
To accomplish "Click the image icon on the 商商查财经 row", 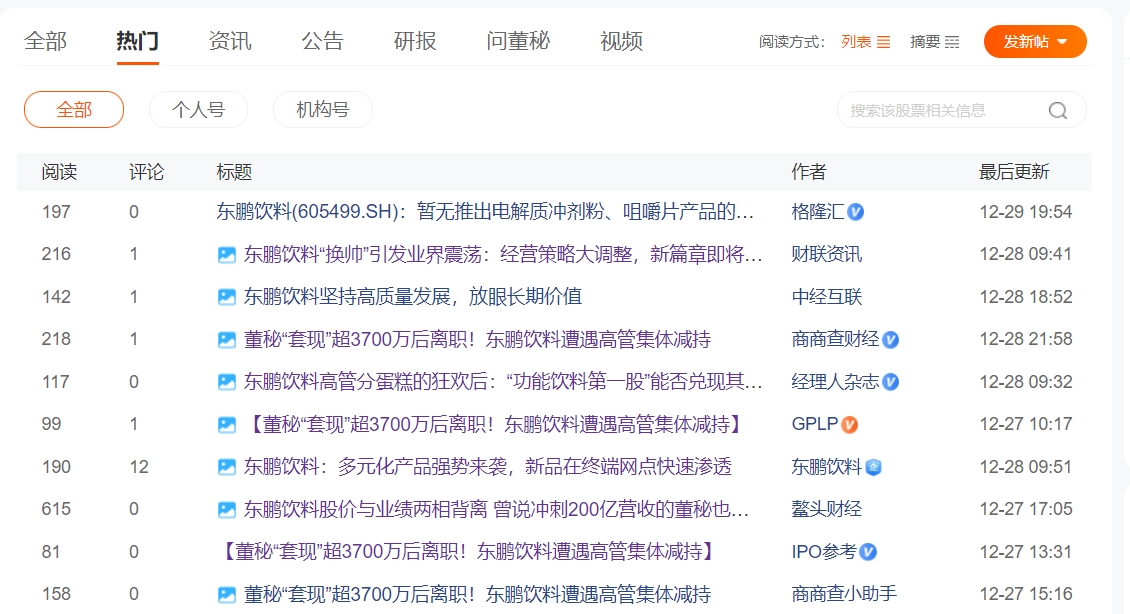I will pos(226,339).
